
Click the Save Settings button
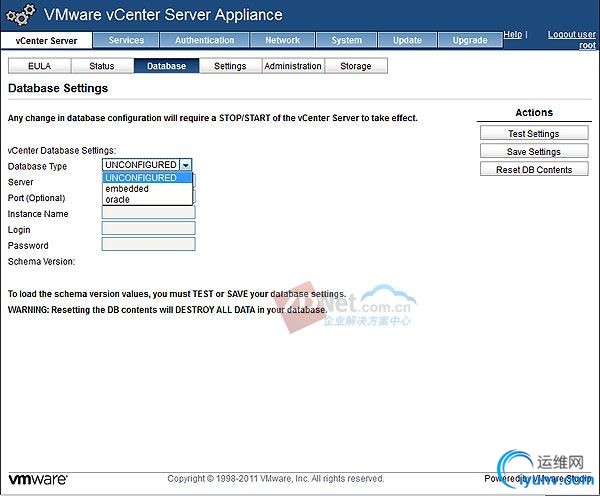point(534,151)
